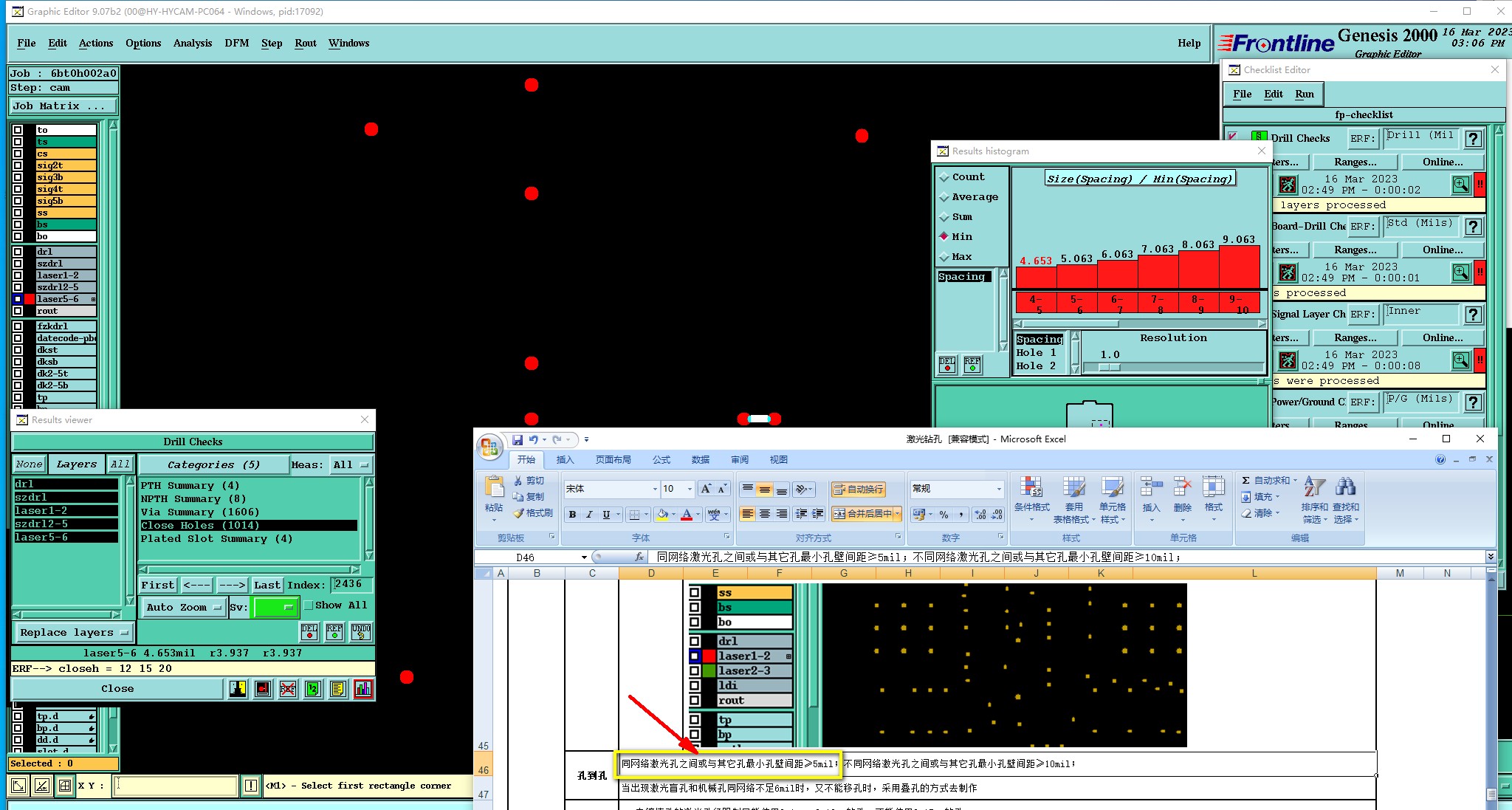Click the histogram icon in Results viewer

[362, 689]
